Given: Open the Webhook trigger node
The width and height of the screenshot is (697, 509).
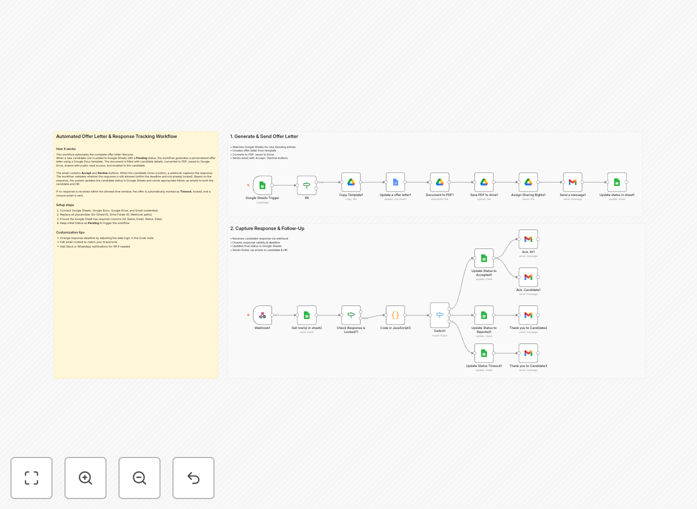Looking at the screenshot, I should [262, 315].
